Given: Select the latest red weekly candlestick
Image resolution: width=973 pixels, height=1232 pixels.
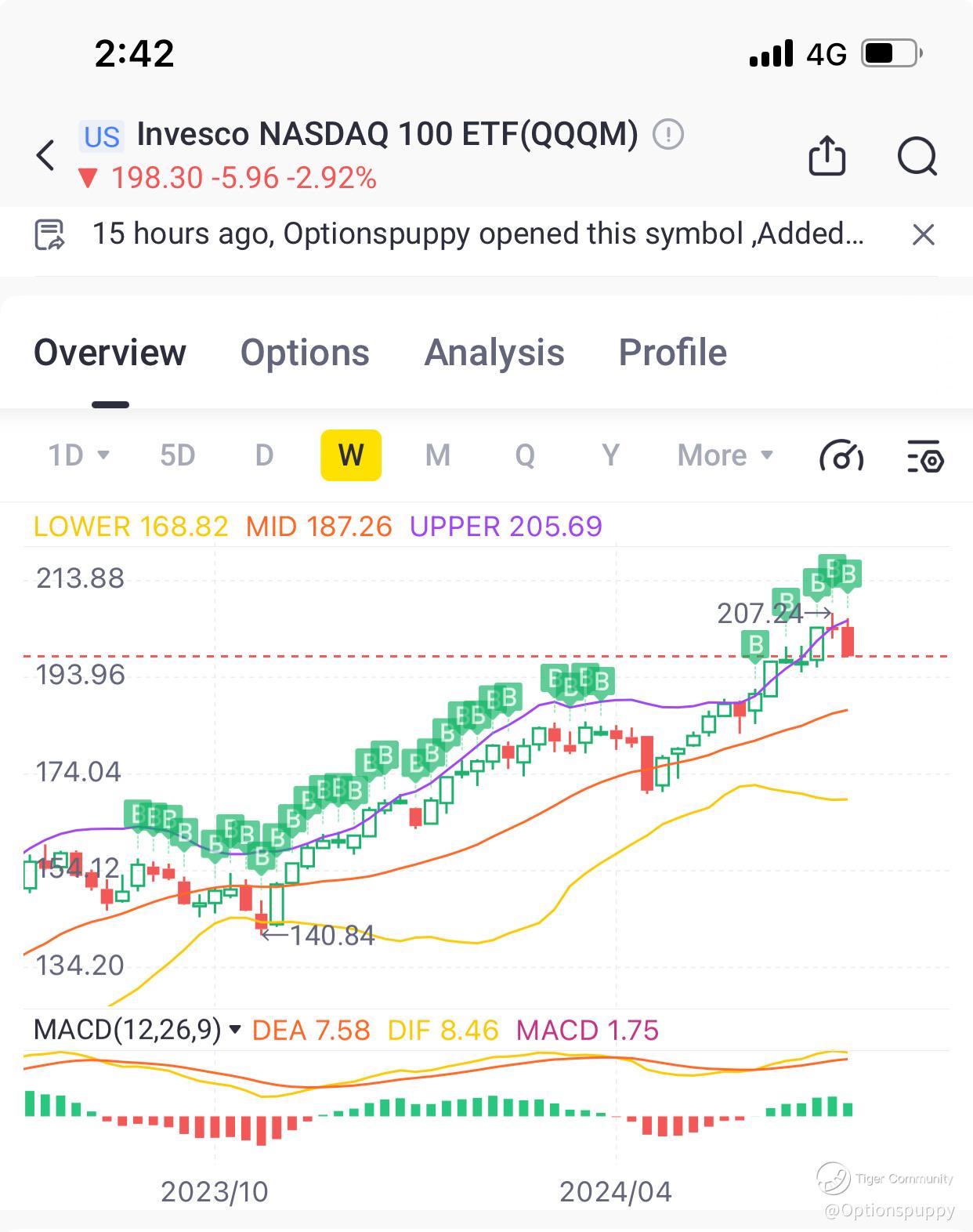Looking at the screenshot, I should 848,640.
